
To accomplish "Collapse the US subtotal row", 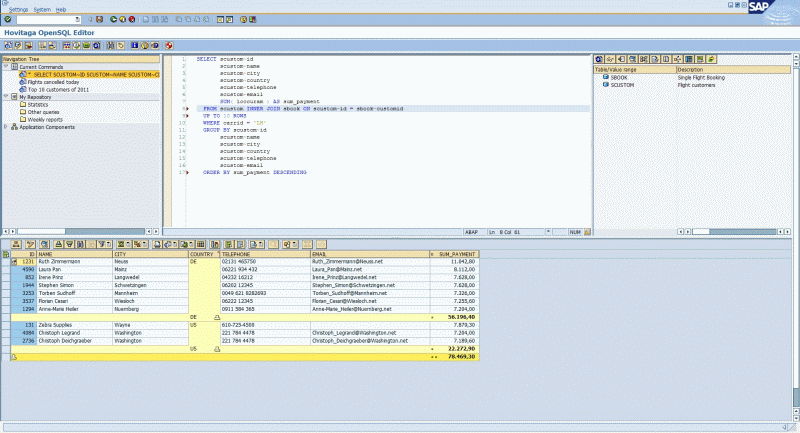I will [x=217, y=349].
